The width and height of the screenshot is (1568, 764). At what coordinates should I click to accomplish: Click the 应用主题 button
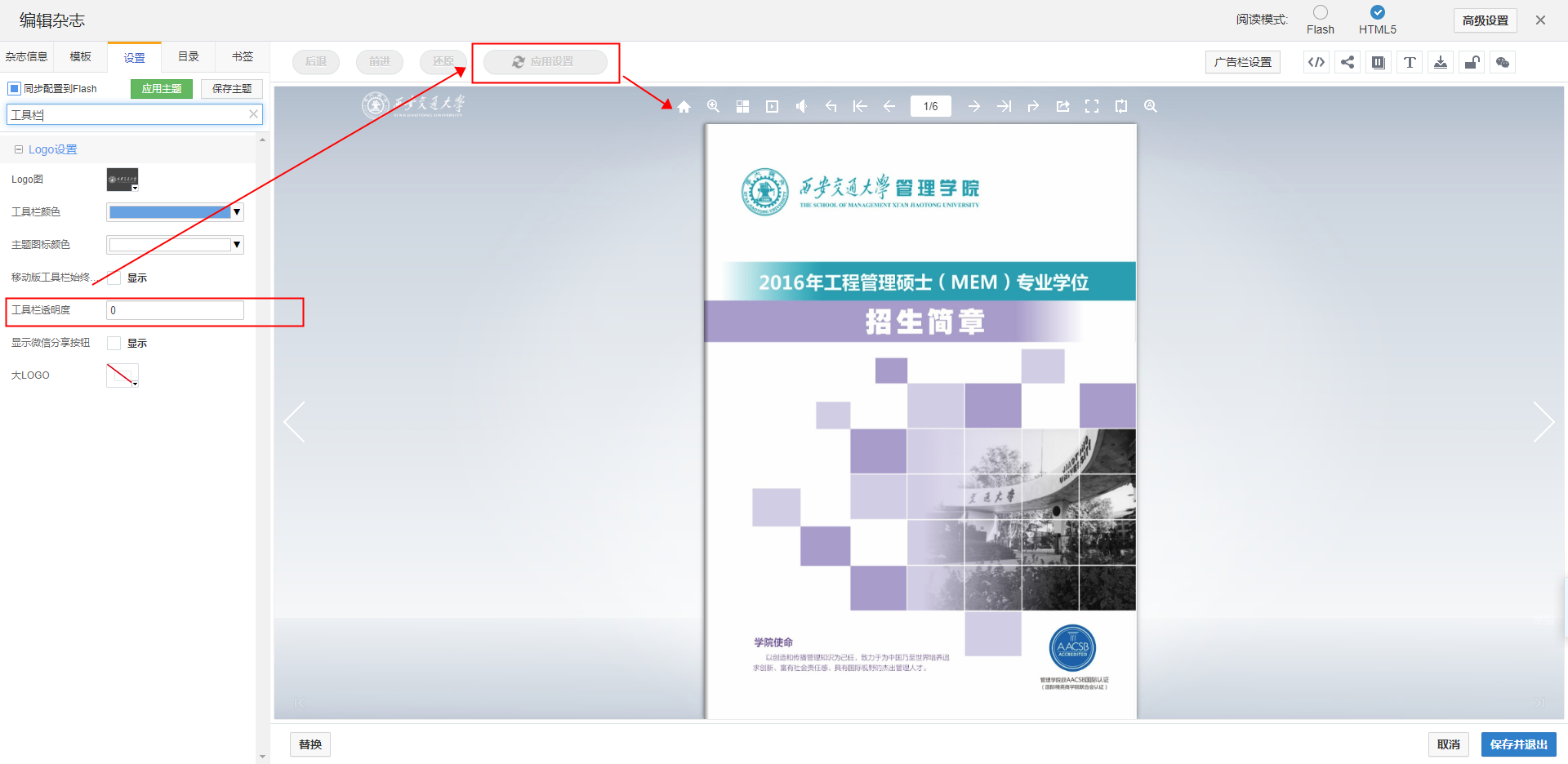coord(162,88)
